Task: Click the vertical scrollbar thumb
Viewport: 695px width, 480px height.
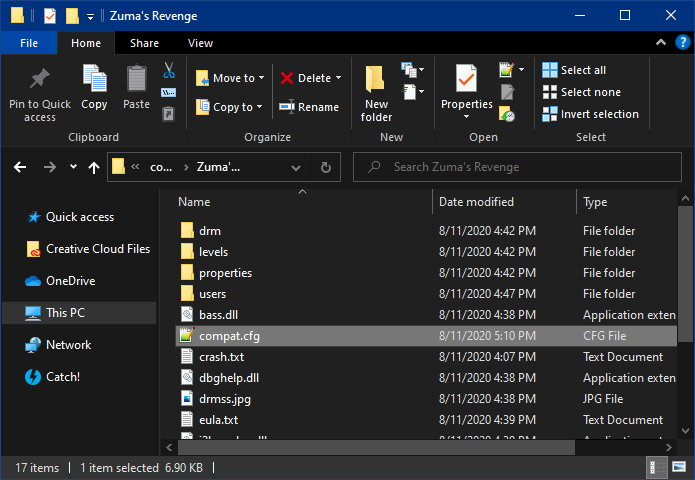Action: (685, 273)
